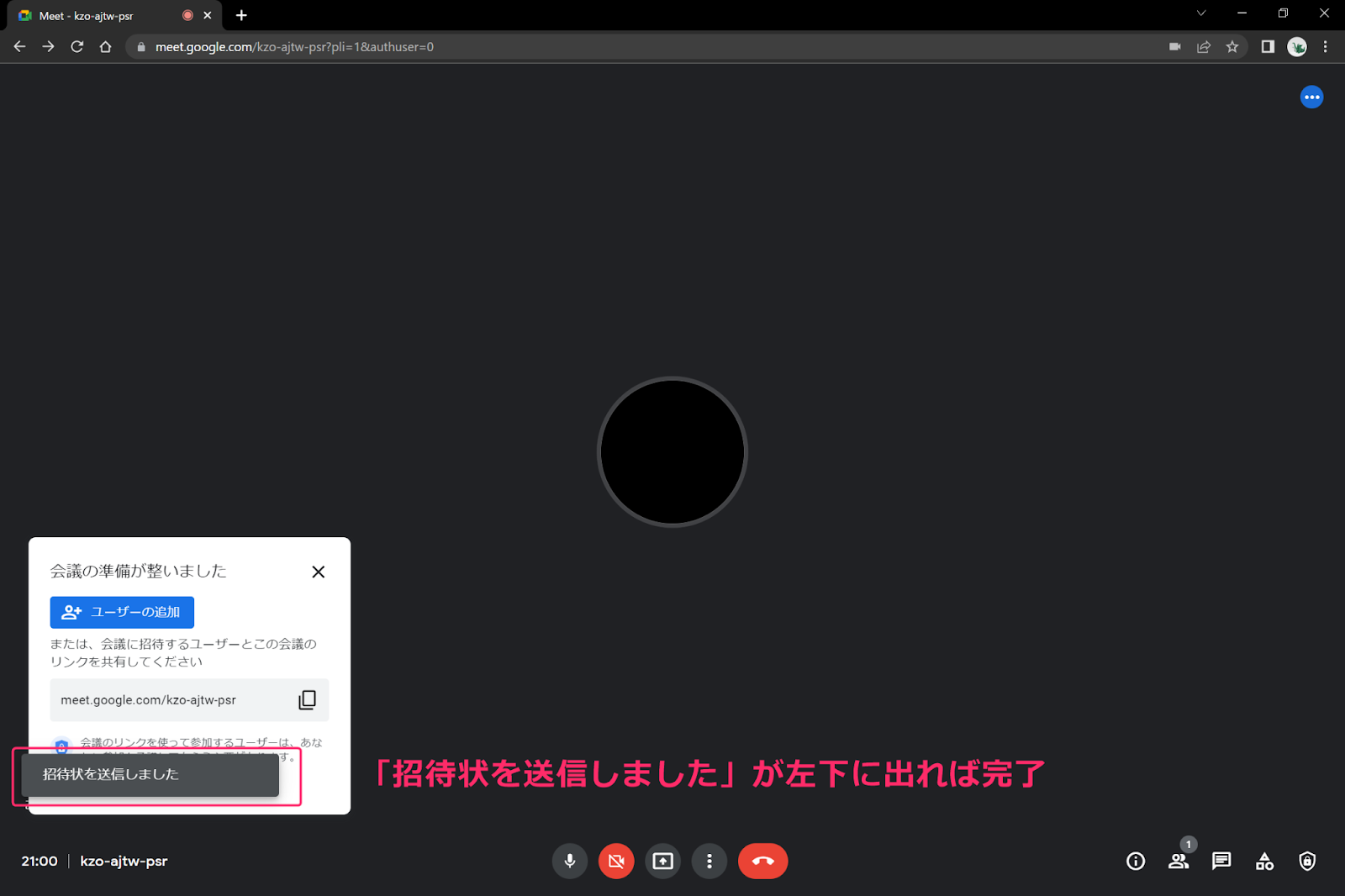The width and height of the screenshot is (1345, 896).
Task: Click the 招待状を送信しました notification
Action: point(150,775)
